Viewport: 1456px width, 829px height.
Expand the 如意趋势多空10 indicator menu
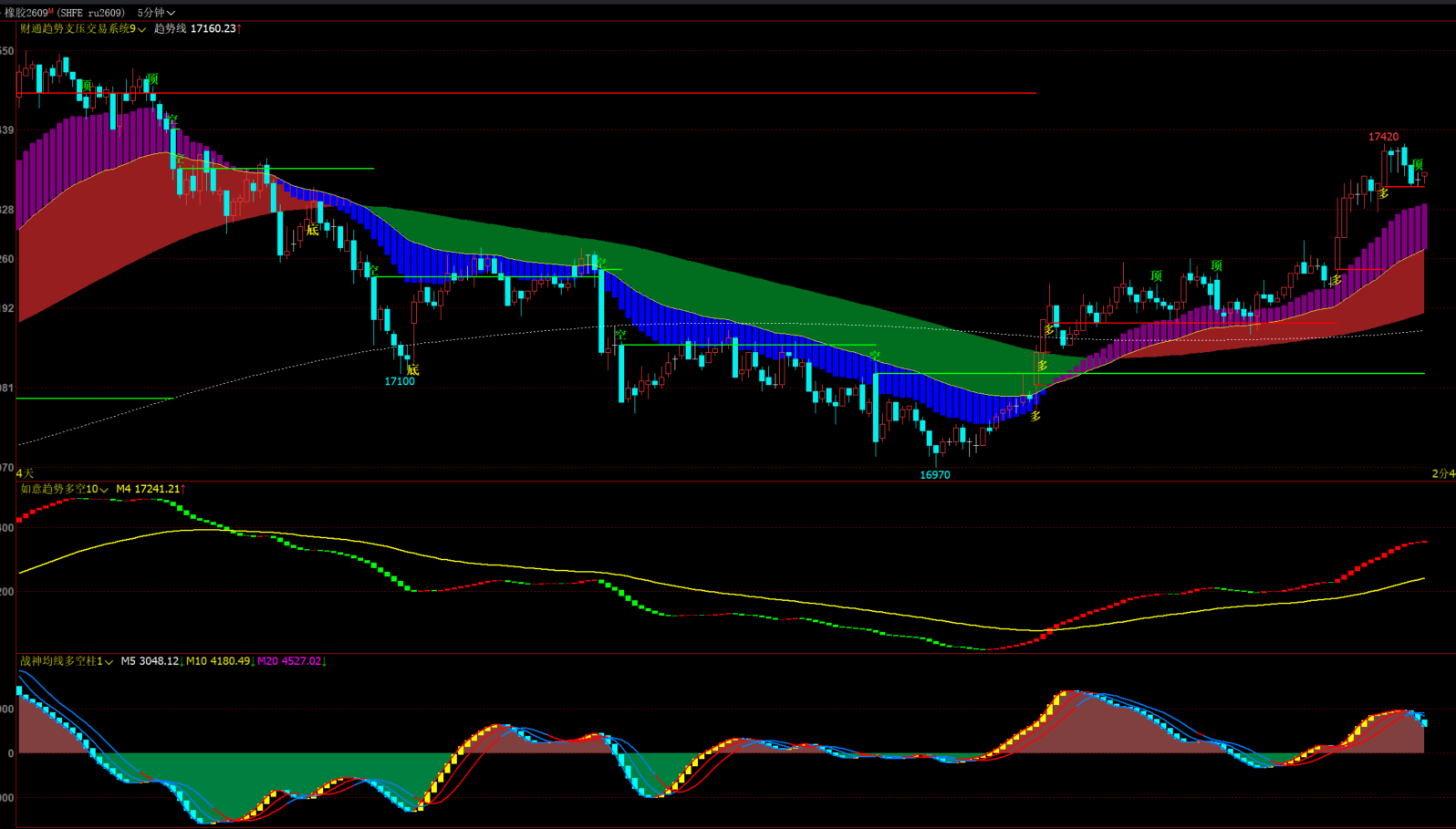(x=104, y=490)
